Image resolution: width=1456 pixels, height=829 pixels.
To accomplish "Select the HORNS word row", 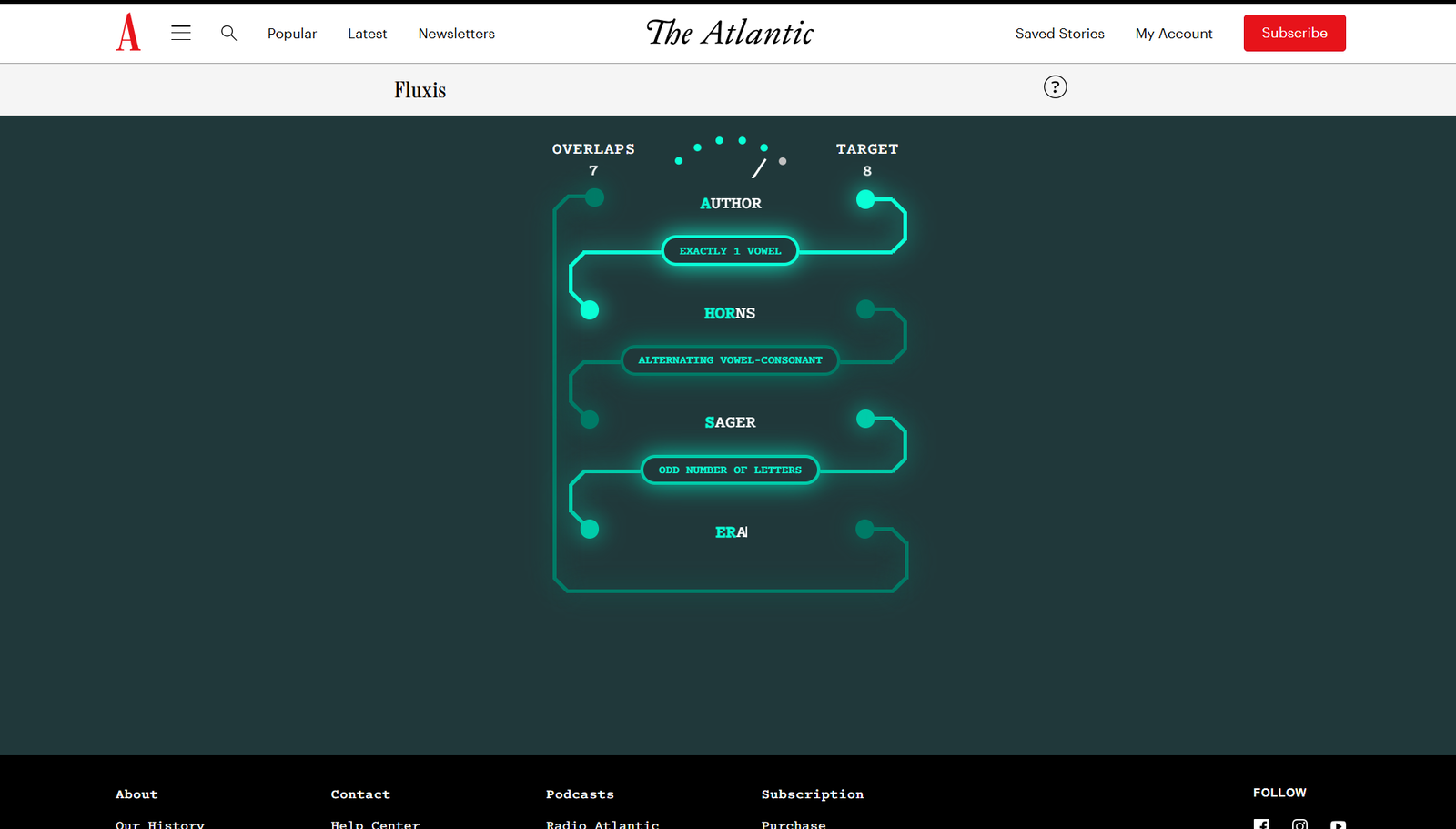I will [x=730, y=313].
